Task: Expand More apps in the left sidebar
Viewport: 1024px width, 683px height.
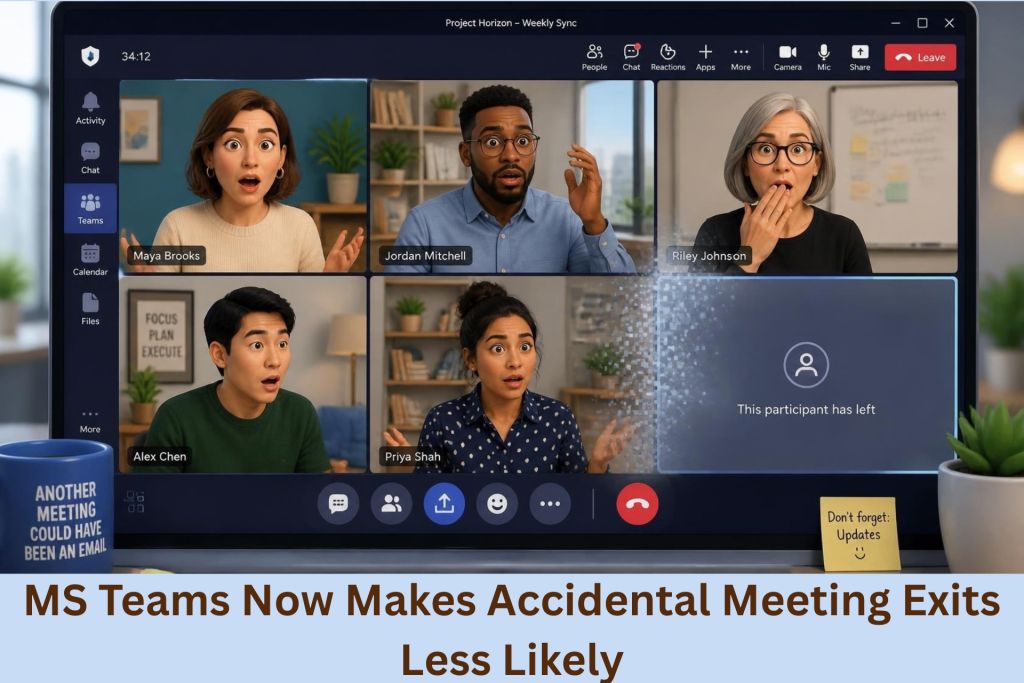Action: pos(90,421)
